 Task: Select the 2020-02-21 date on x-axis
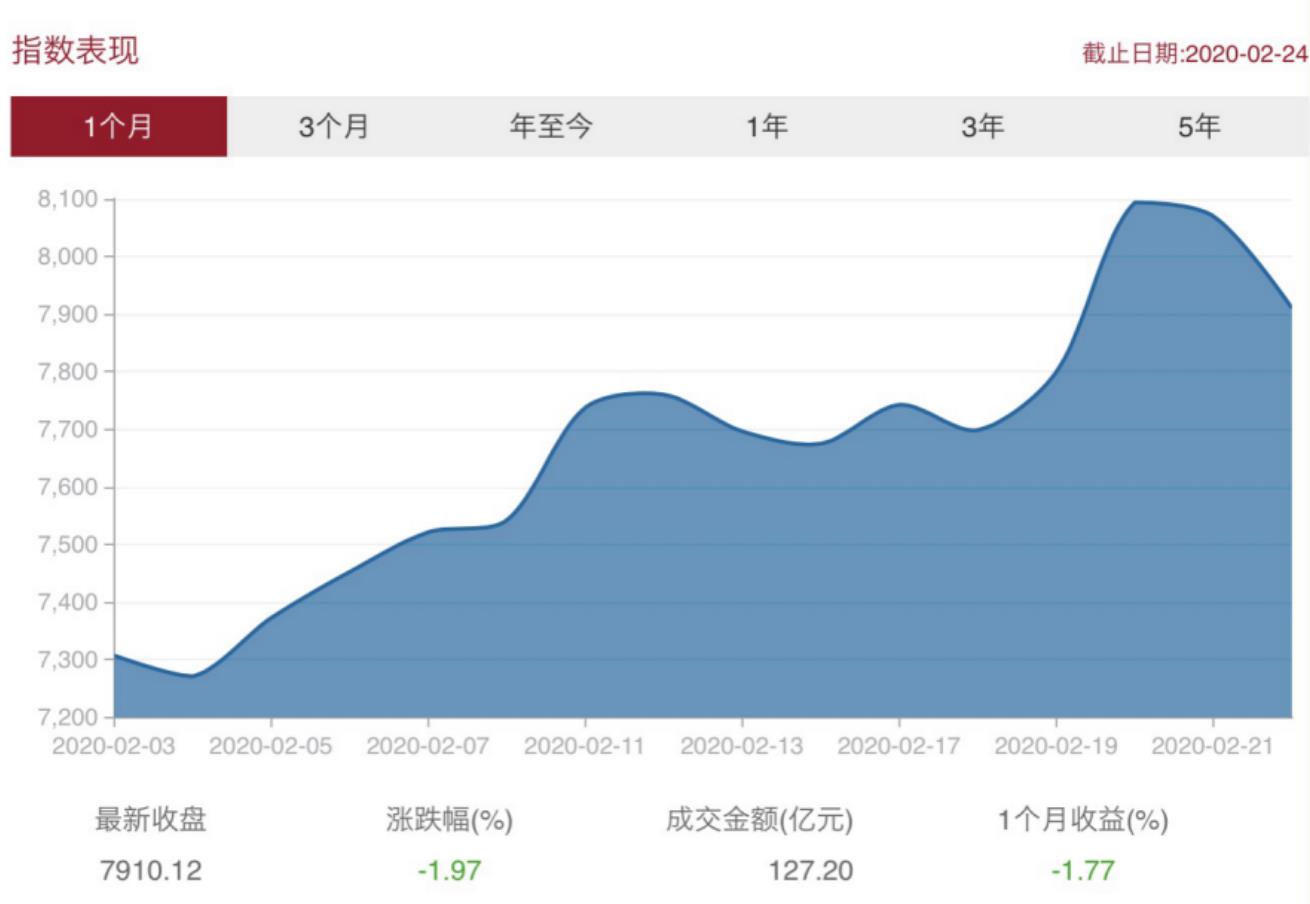point(1212,746)
